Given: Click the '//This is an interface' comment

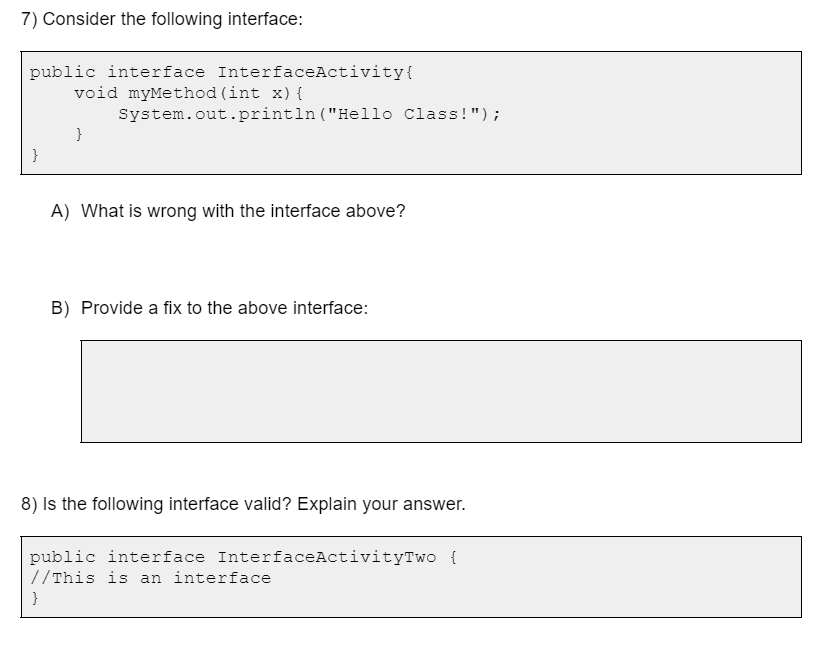Looking at the screenshot, I should coord(151,578).
